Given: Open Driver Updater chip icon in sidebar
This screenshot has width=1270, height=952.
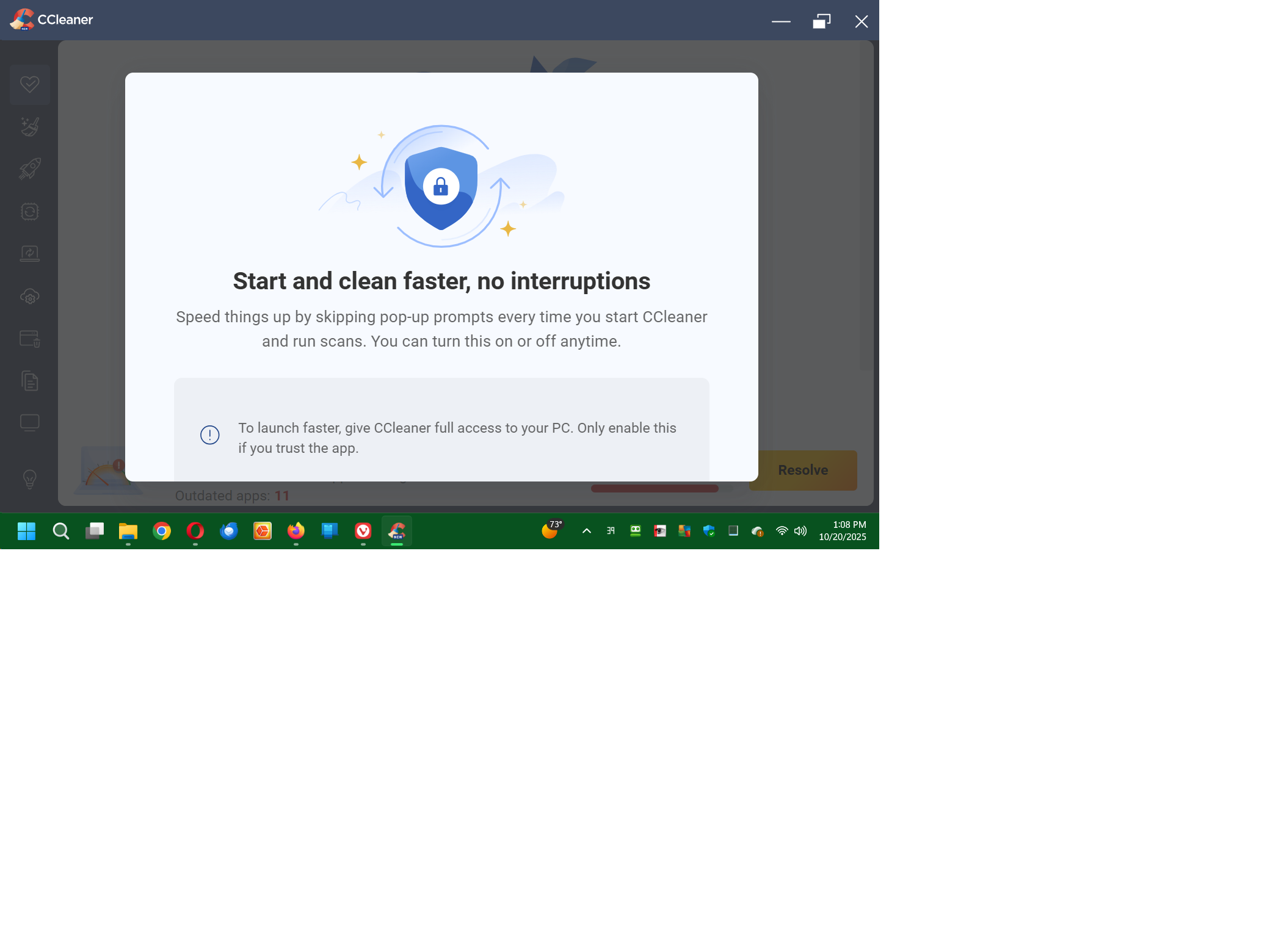Looking at the screenshot, I should point(29,211).
